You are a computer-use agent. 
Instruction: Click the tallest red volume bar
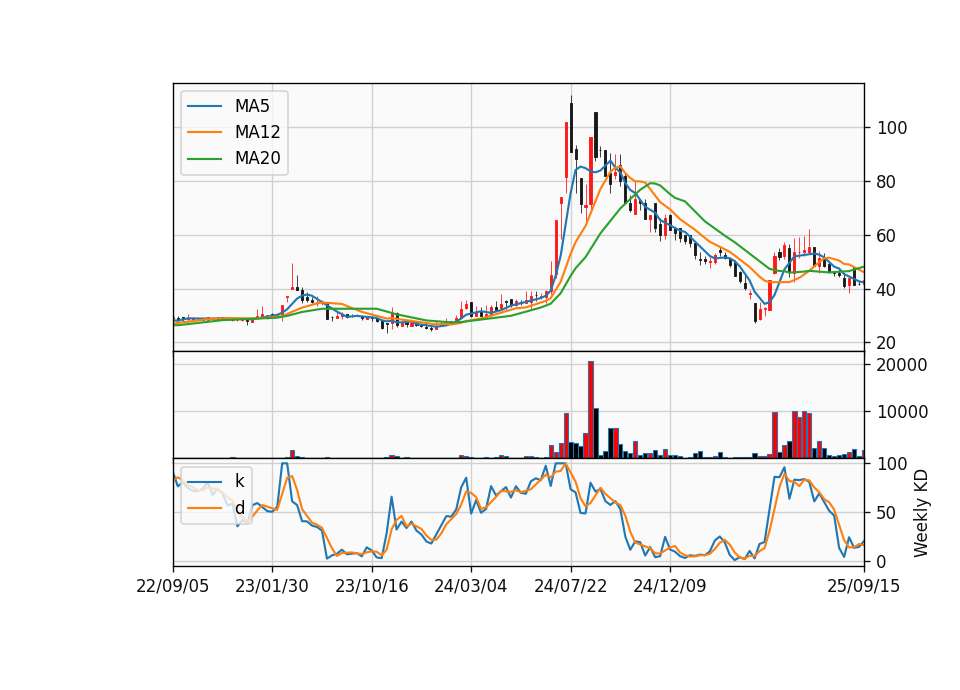(591, 410)
